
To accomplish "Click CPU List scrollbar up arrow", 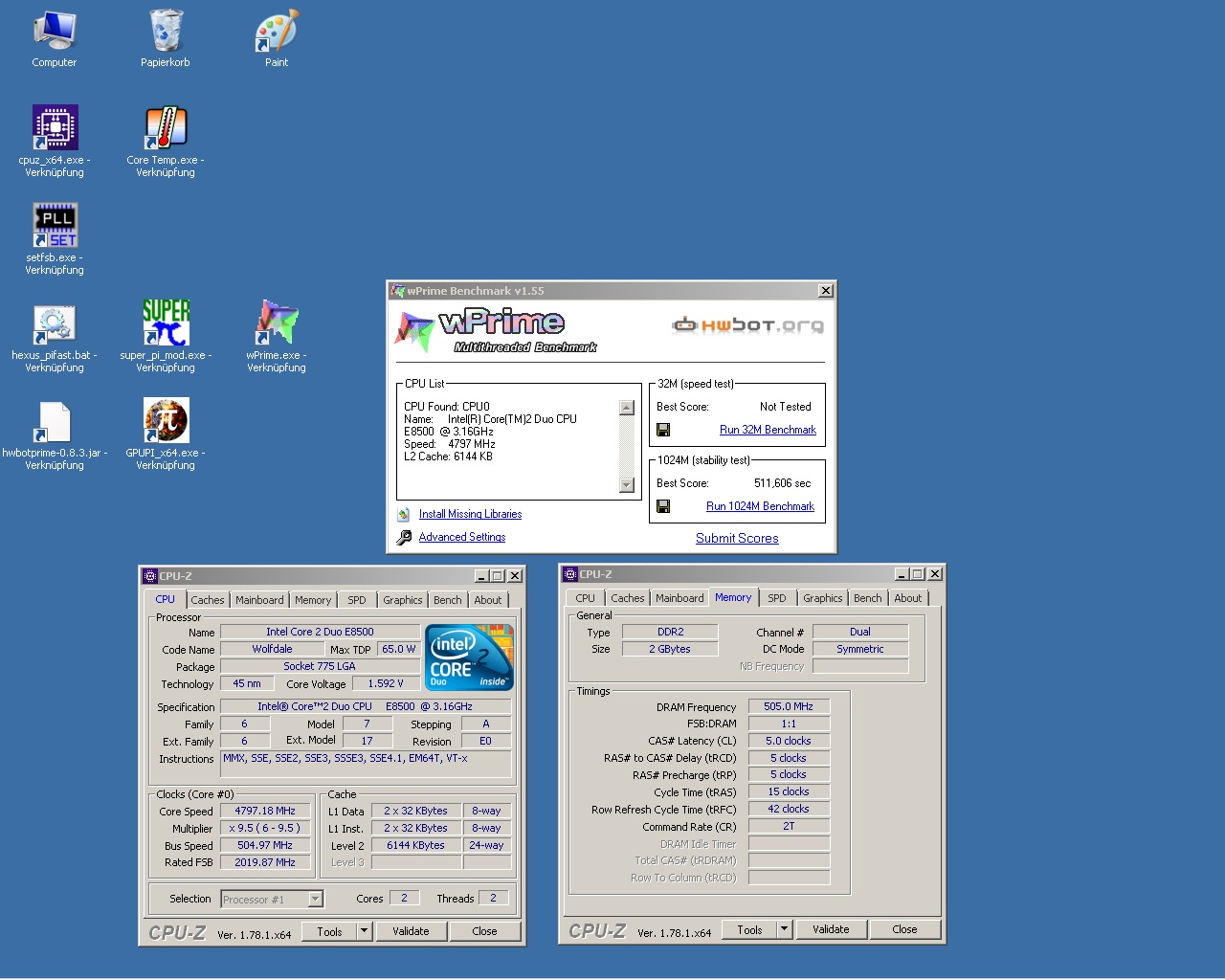I will [627, 408].
